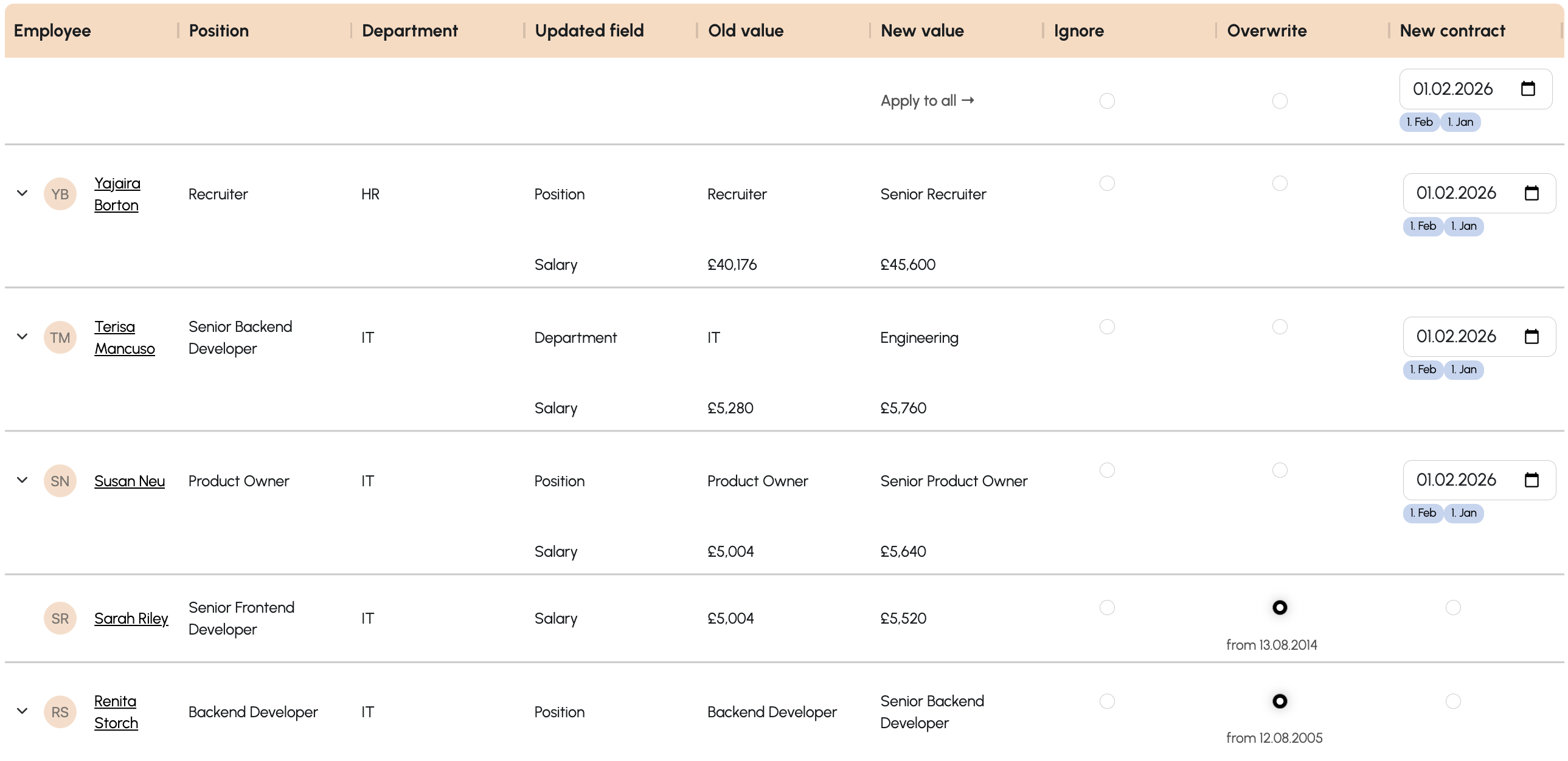Viewport: 1568px width, 761px height.
Task: Select Overwrite radio in Apply to all row
Action: tap(1280, 101)
